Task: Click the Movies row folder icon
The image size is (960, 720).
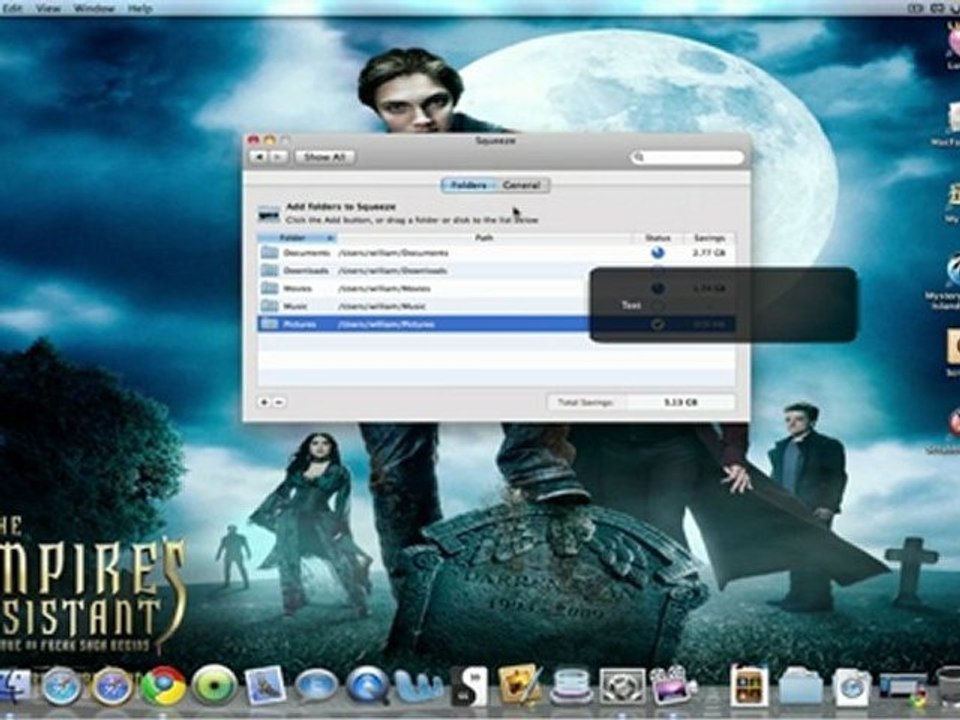Action: (x=269, y=288)
